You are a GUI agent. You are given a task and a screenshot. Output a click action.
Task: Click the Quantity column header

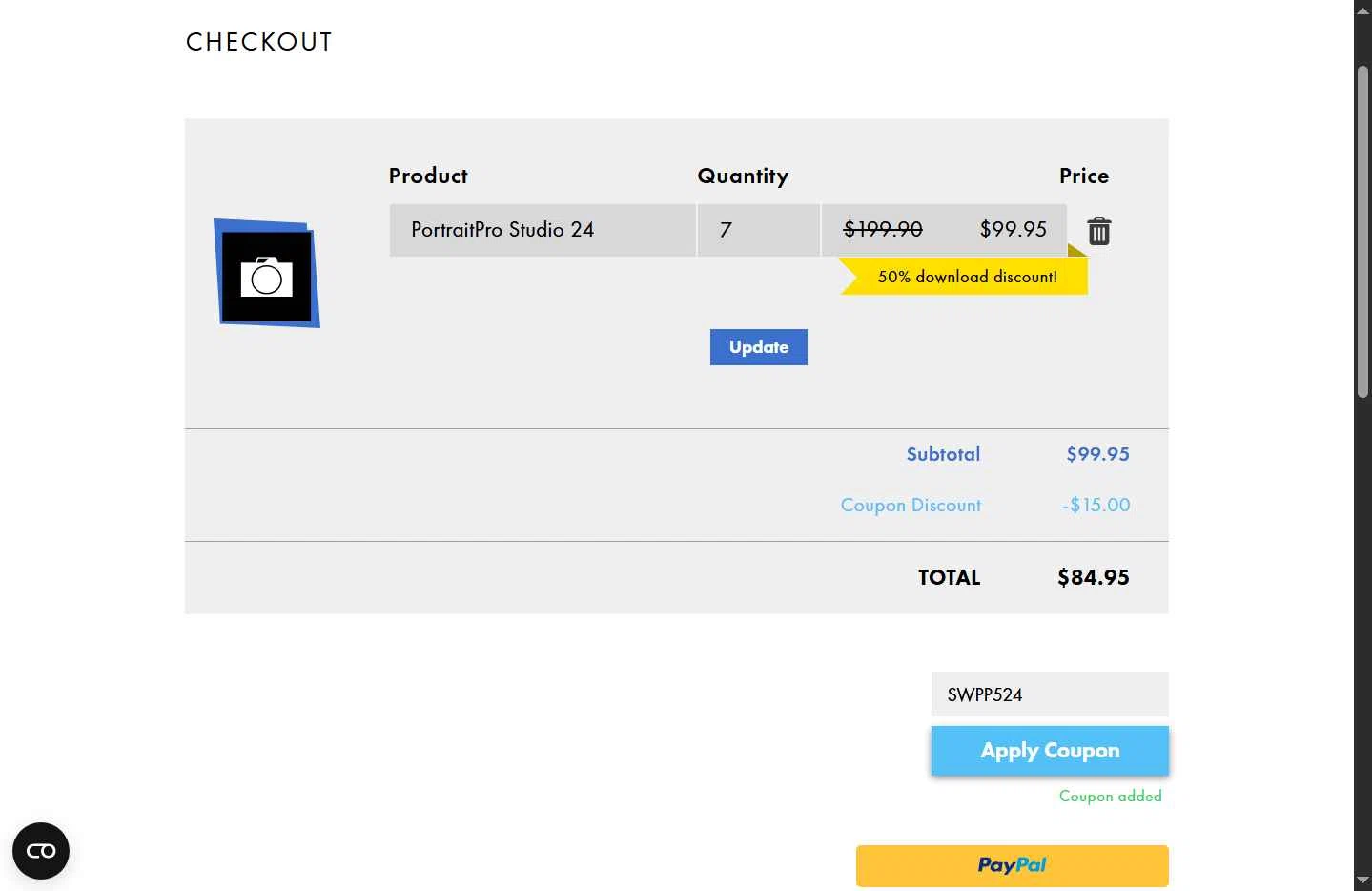coord(743,176)
